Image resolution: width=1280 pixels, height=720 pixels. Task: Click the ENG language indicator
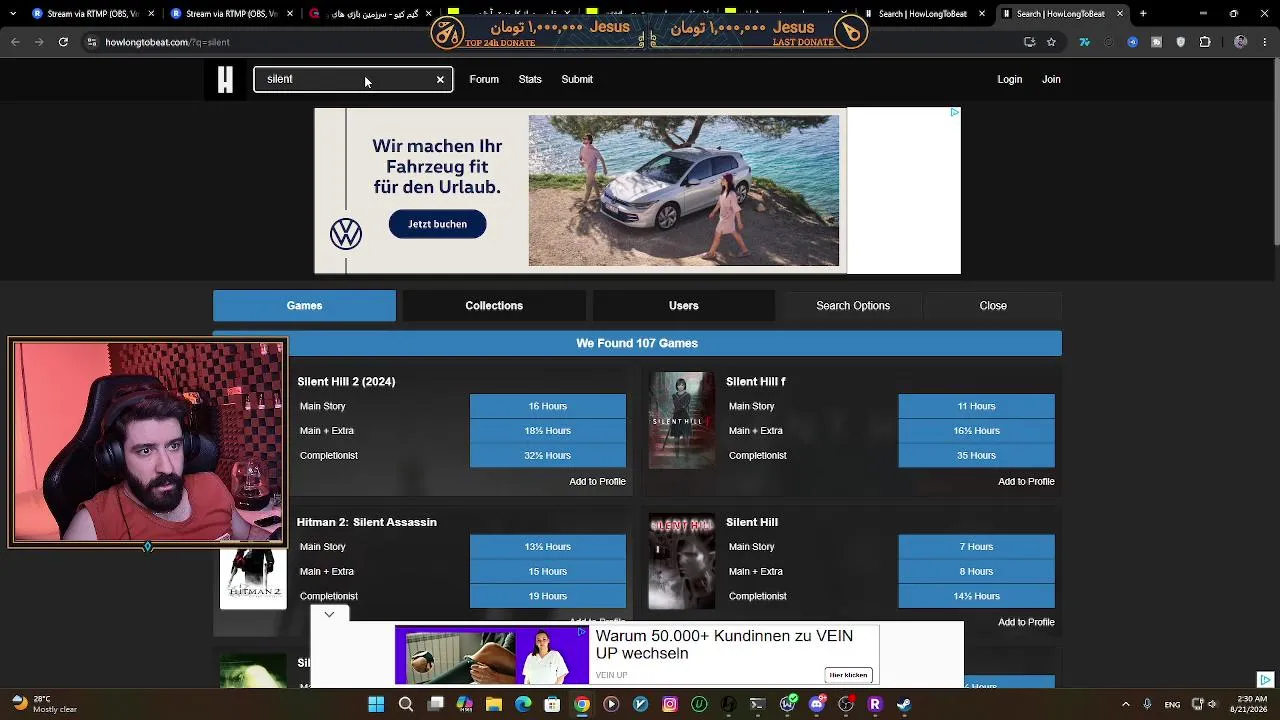tap(1172, 704)
